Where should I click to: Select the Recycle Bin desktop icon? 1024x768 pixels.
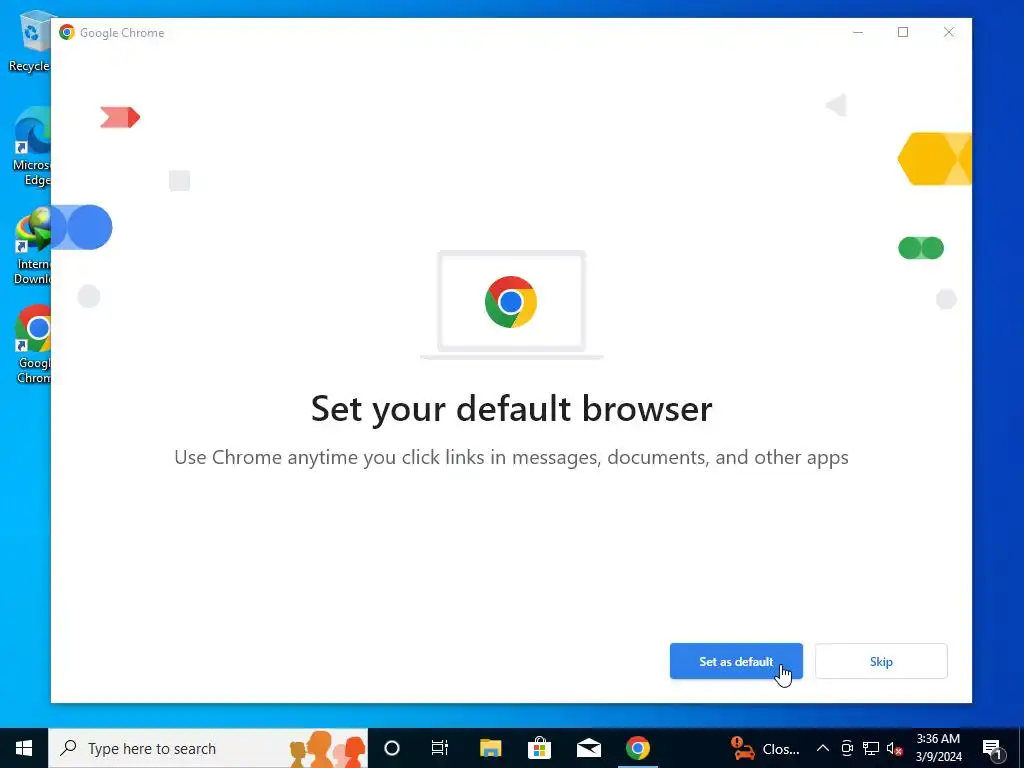click(30, 42)
